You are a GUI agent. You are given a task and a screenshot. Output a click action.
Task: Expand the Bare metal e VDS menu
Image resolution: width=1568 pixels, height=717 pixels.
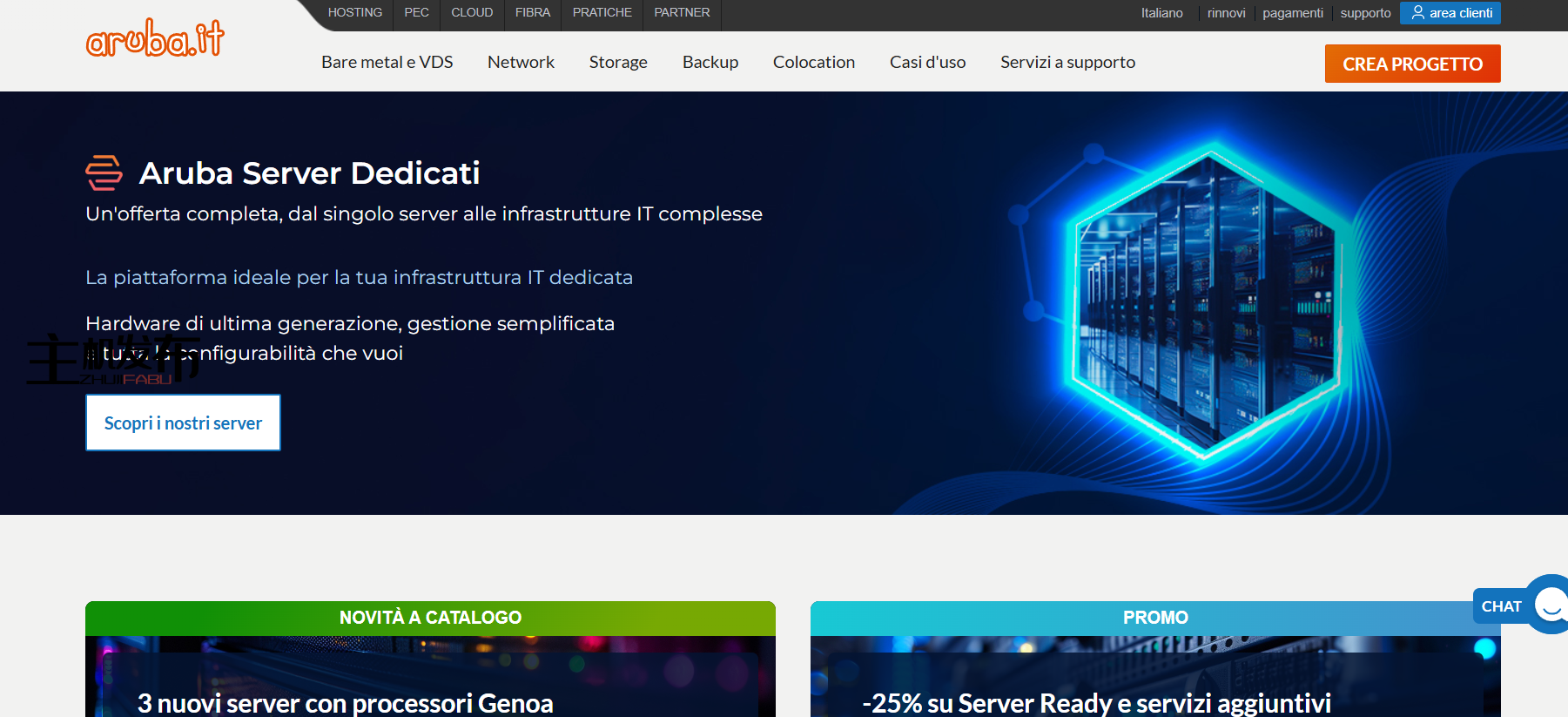[x=387, y=62]
